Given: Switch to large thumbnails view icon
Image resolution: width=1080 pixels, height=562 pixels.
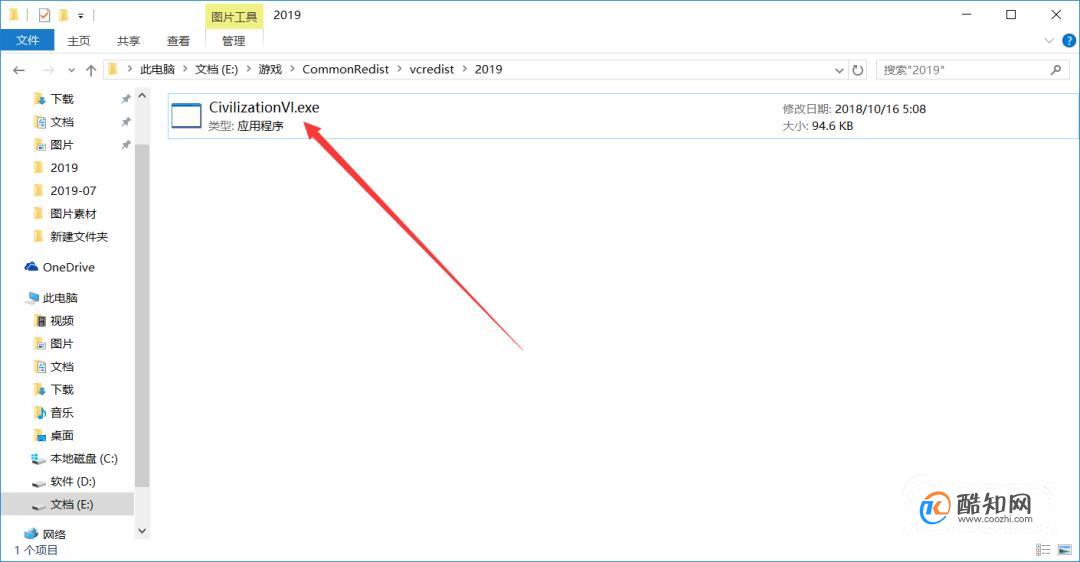Looking at the screenshot, I should coord(1065,550).
